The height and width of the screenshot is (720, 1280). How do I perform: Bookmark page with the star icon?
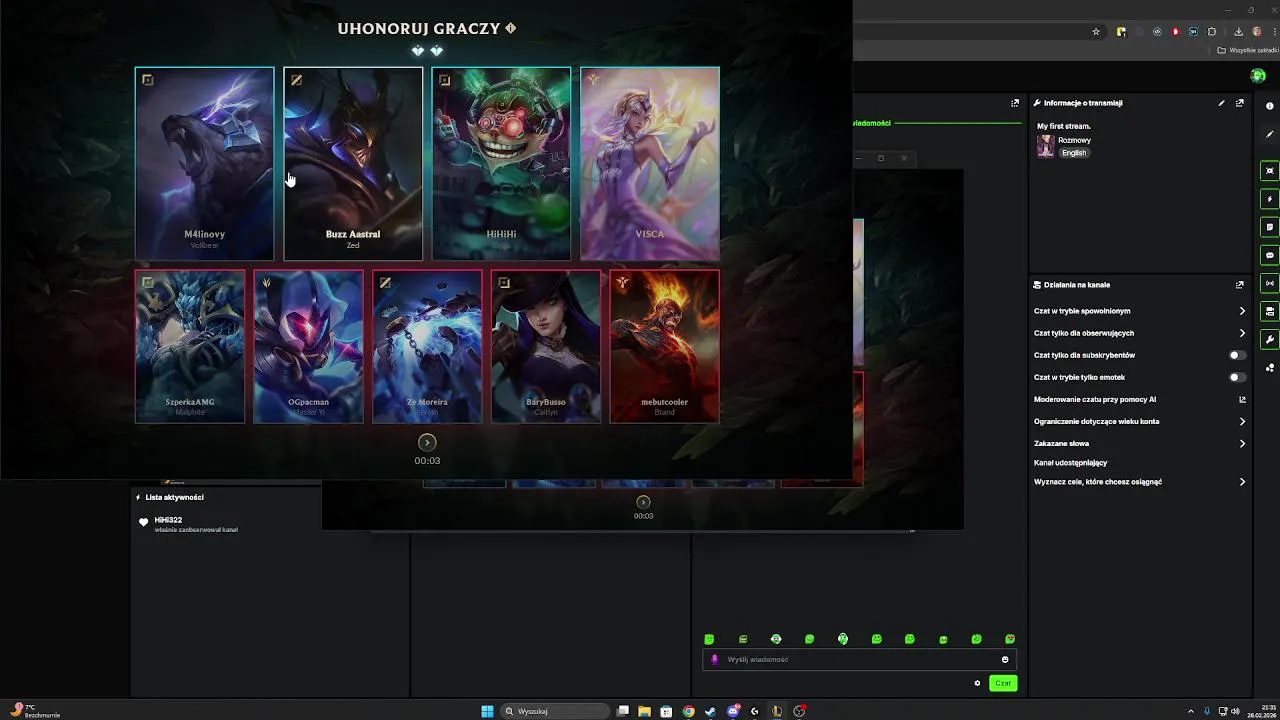coord(1096,31)
